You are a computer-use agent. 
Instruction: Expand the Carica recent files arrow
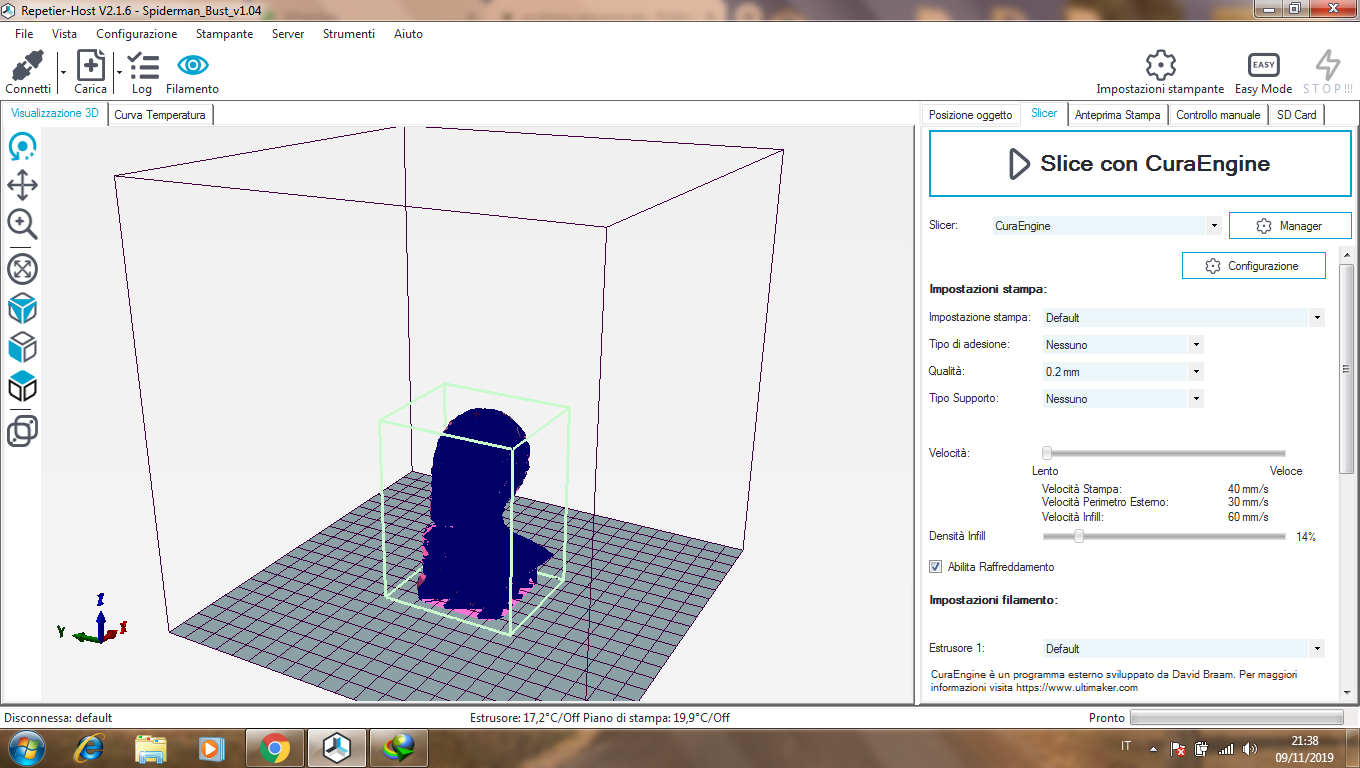[x=119, y=72]
